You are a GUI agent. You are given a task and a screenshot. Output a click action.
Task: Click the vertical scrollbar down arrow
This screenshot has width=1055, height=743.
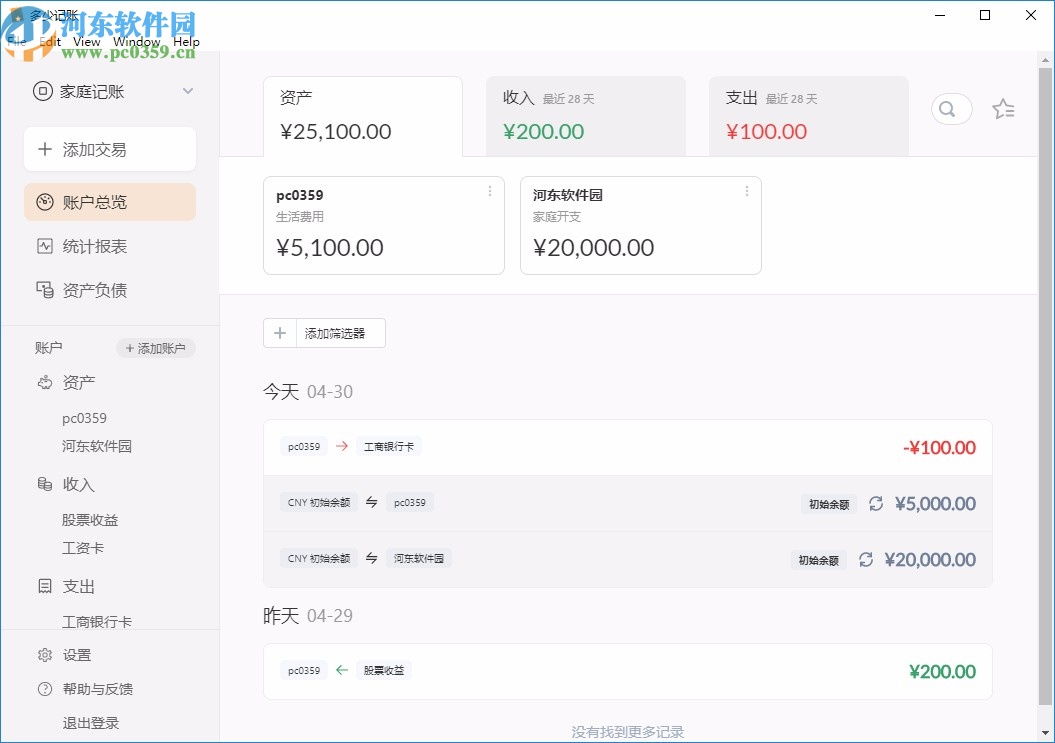1045,732
